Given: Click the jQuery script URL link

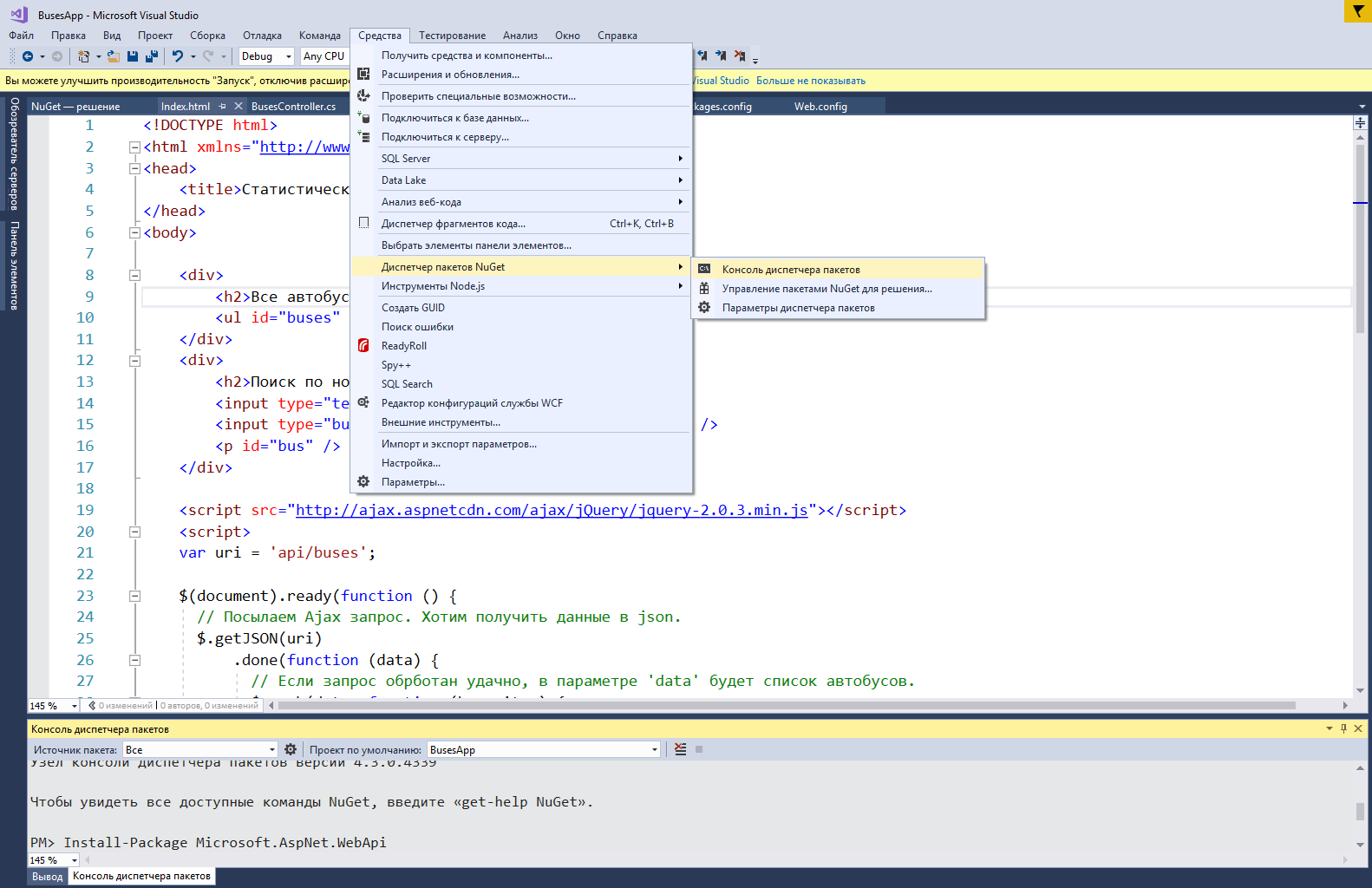Looking at the screenshot, I should pos(552,510).
